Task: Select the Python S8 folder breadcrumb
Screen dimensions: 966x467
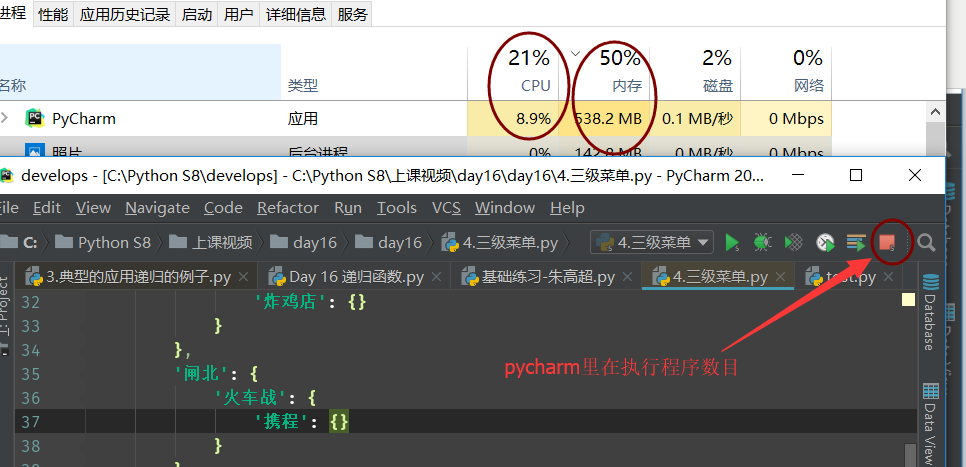Action: pyautogui.click(x=102, y=243)
